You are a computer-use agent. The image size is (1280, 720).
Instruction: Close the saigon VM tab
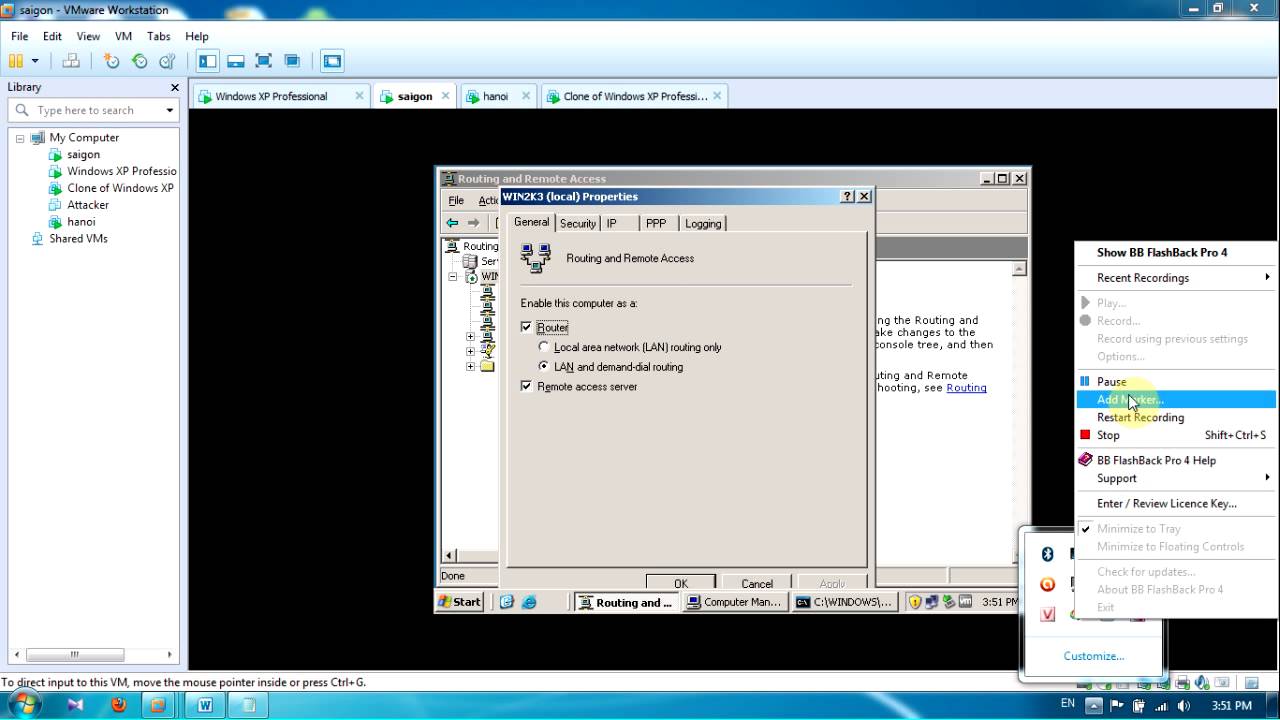[445, 96]
